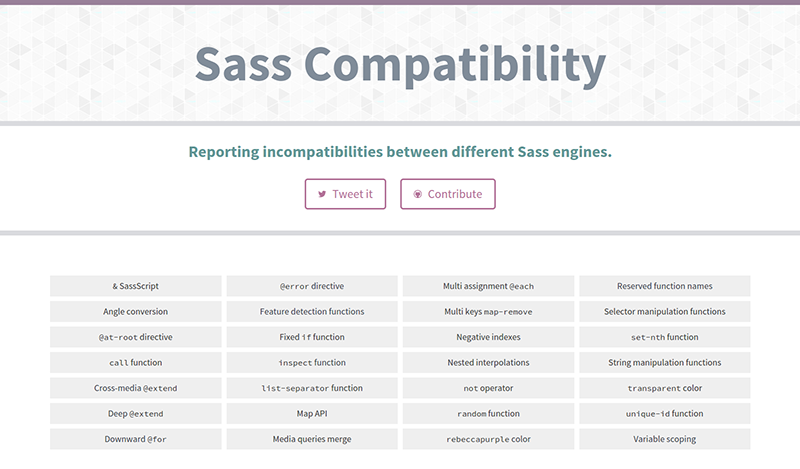Go to Angle conversion feature
The width and height of the screenshot is (800, 469).
click(136, 312)
